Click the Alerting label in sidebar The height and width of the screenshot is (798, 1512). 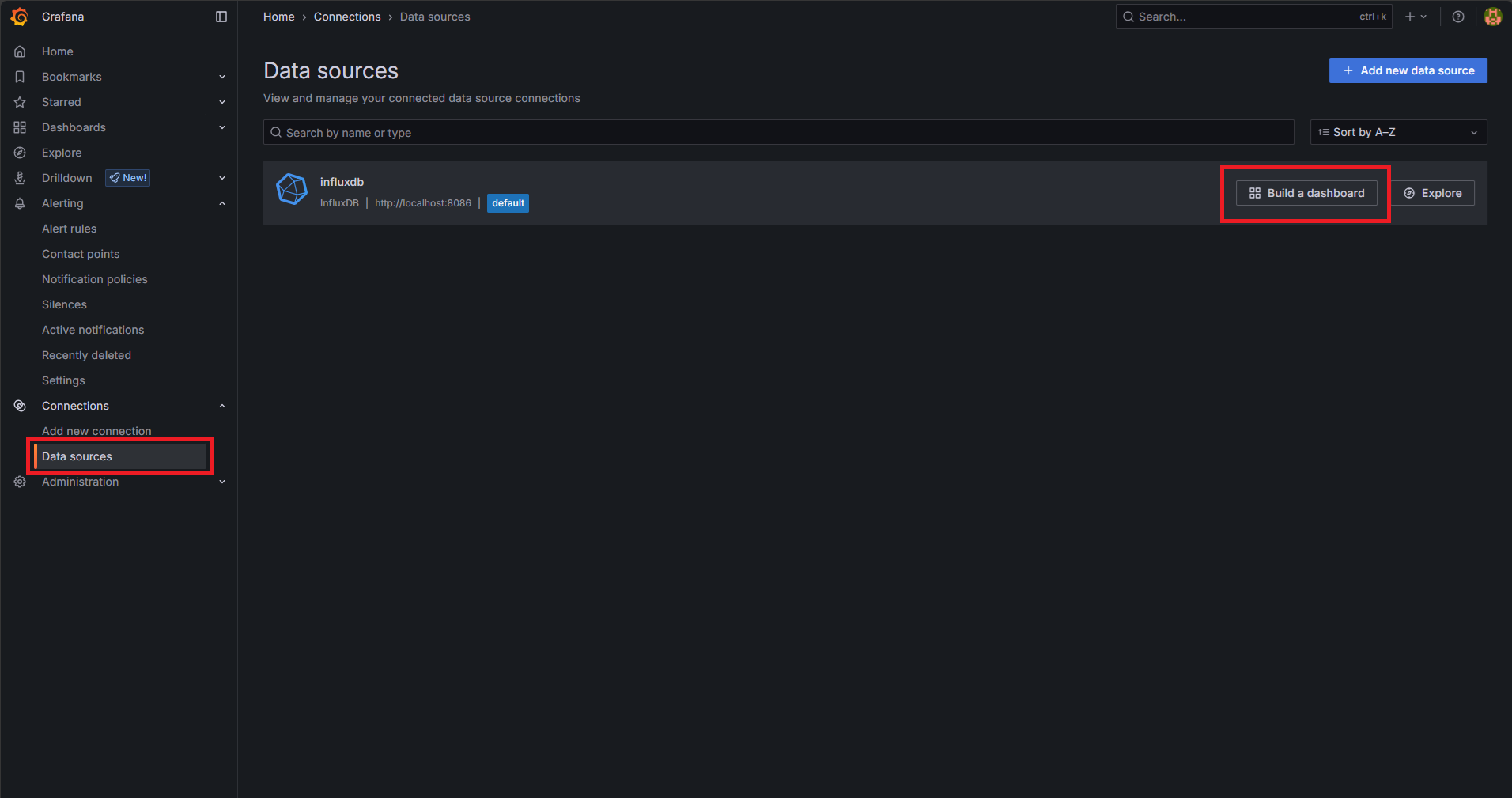pyautogui.click(x=62, y=203)
